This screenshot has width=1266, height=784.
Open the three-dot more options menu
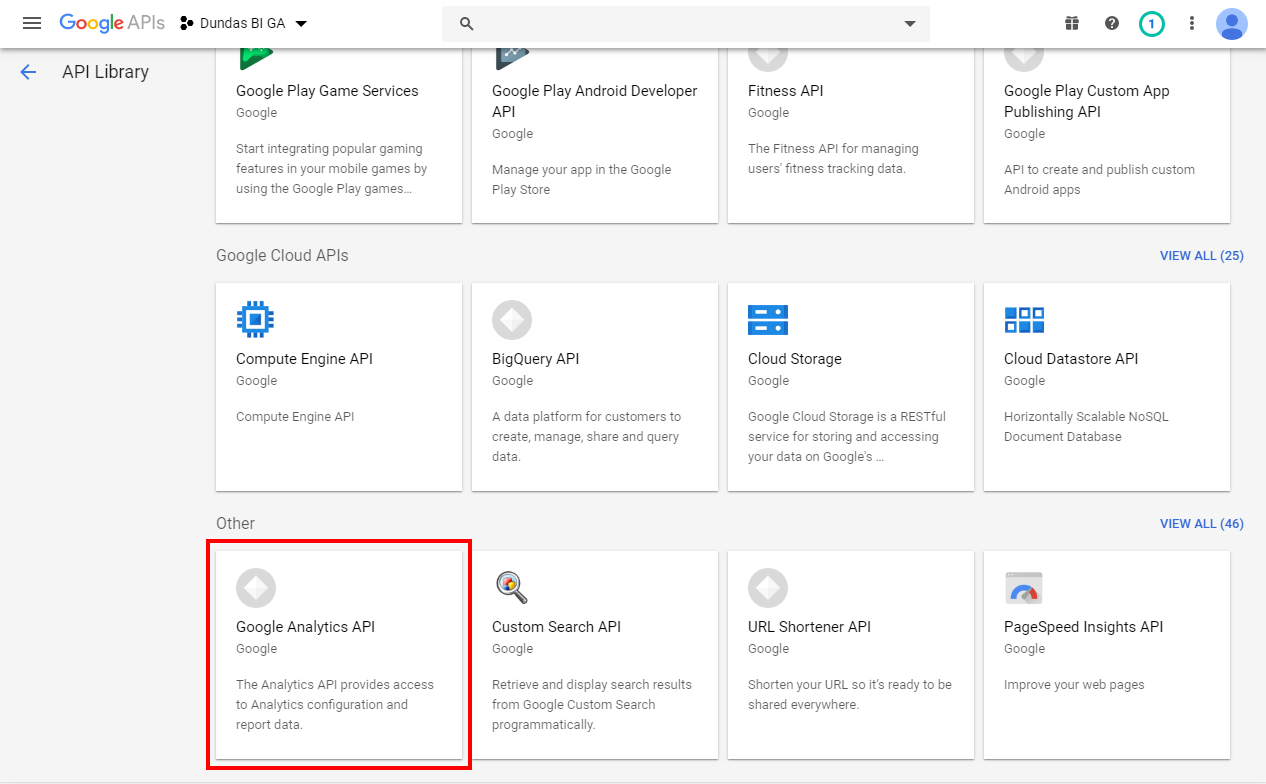[x=1192, y=23]
